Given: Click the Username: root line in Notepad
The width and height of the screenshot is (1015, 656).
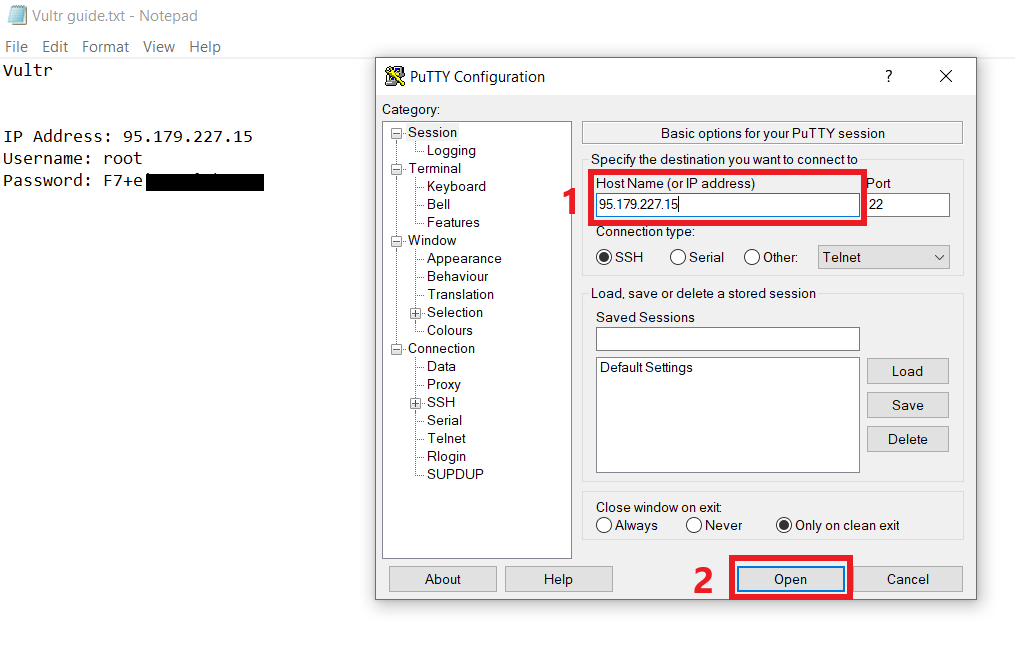Looking at the screenshot, I should pos(72,159).
